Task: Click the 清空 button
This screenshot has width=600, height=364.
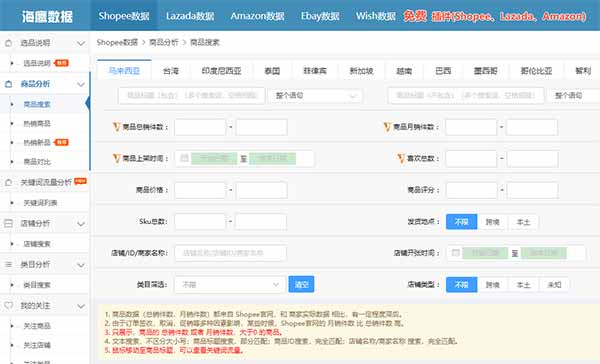Action: (301, 284)
